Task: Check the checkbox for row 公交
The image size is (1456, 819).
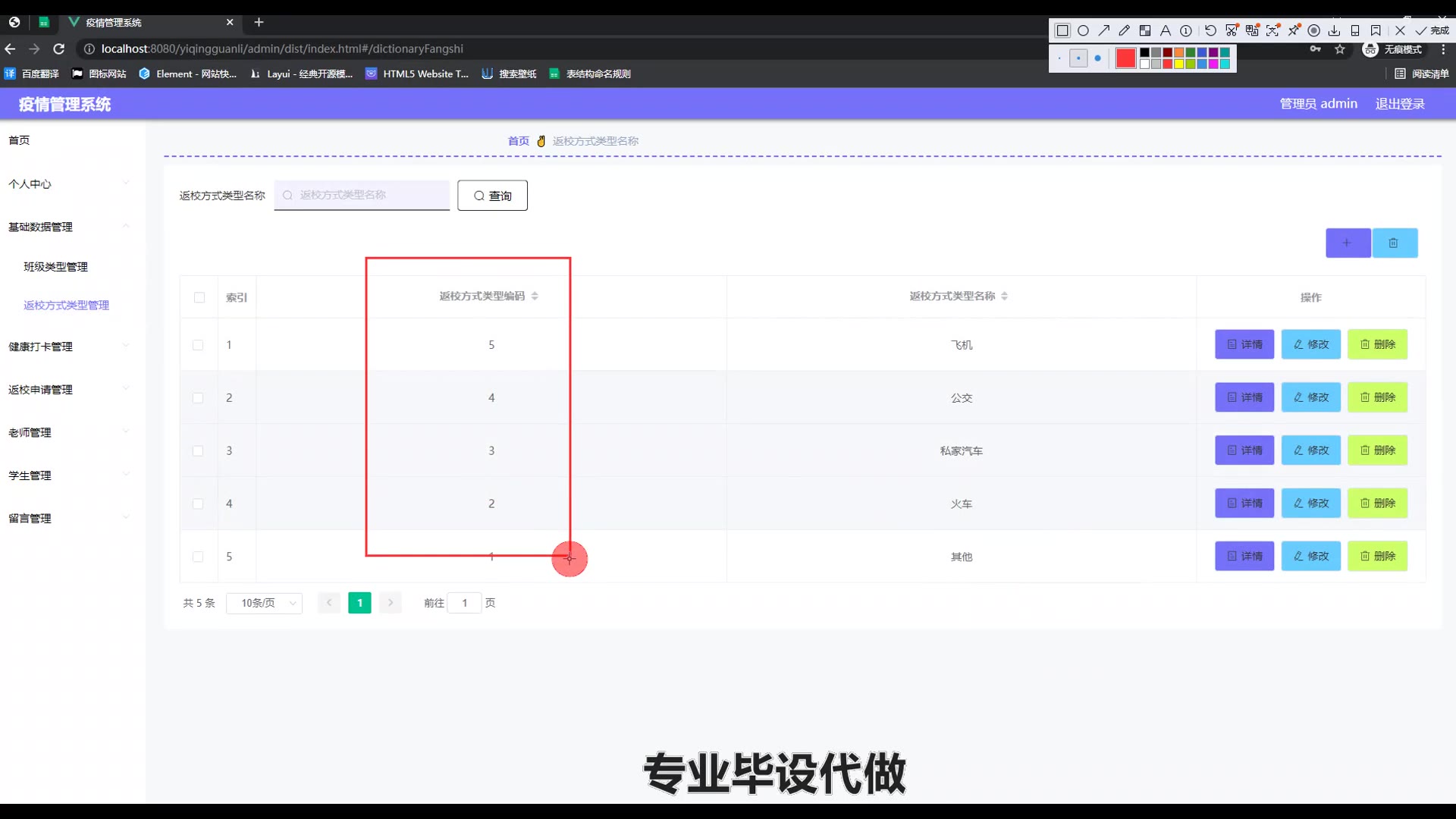Action: point(198,398)
